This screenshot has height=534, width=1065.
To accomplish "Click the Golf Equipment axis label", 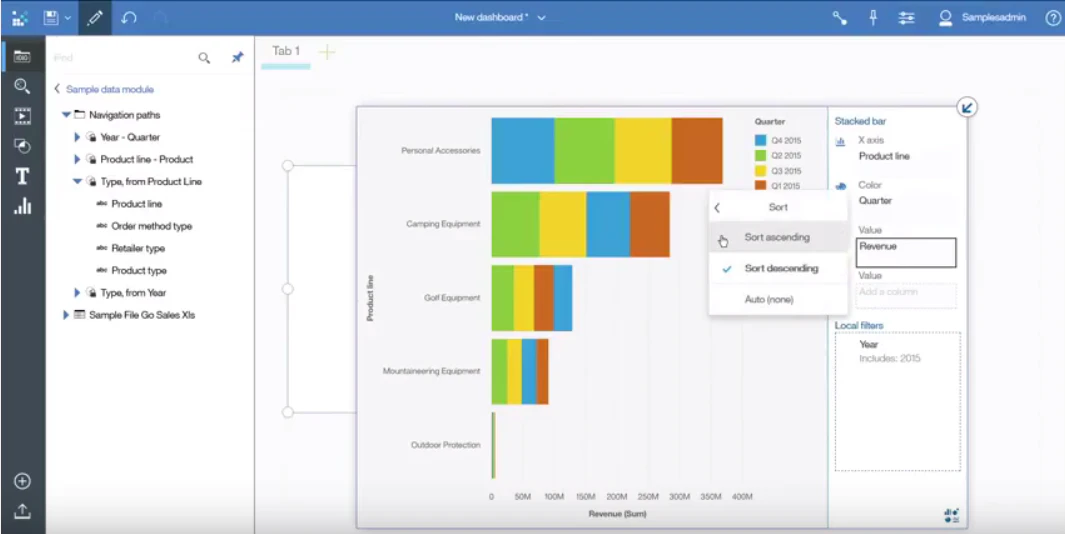I will coord(452,298).
